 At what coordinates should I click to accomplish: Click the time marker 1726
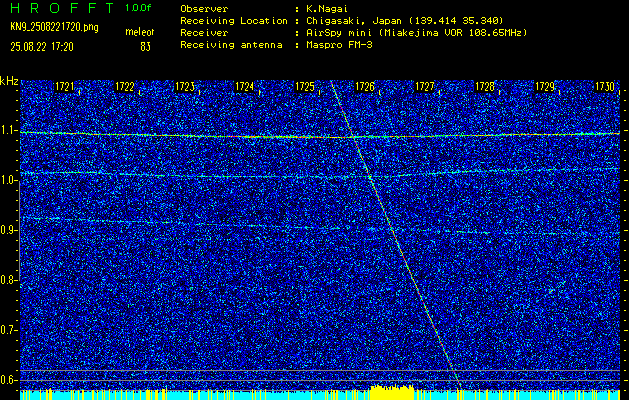[365, 87]
